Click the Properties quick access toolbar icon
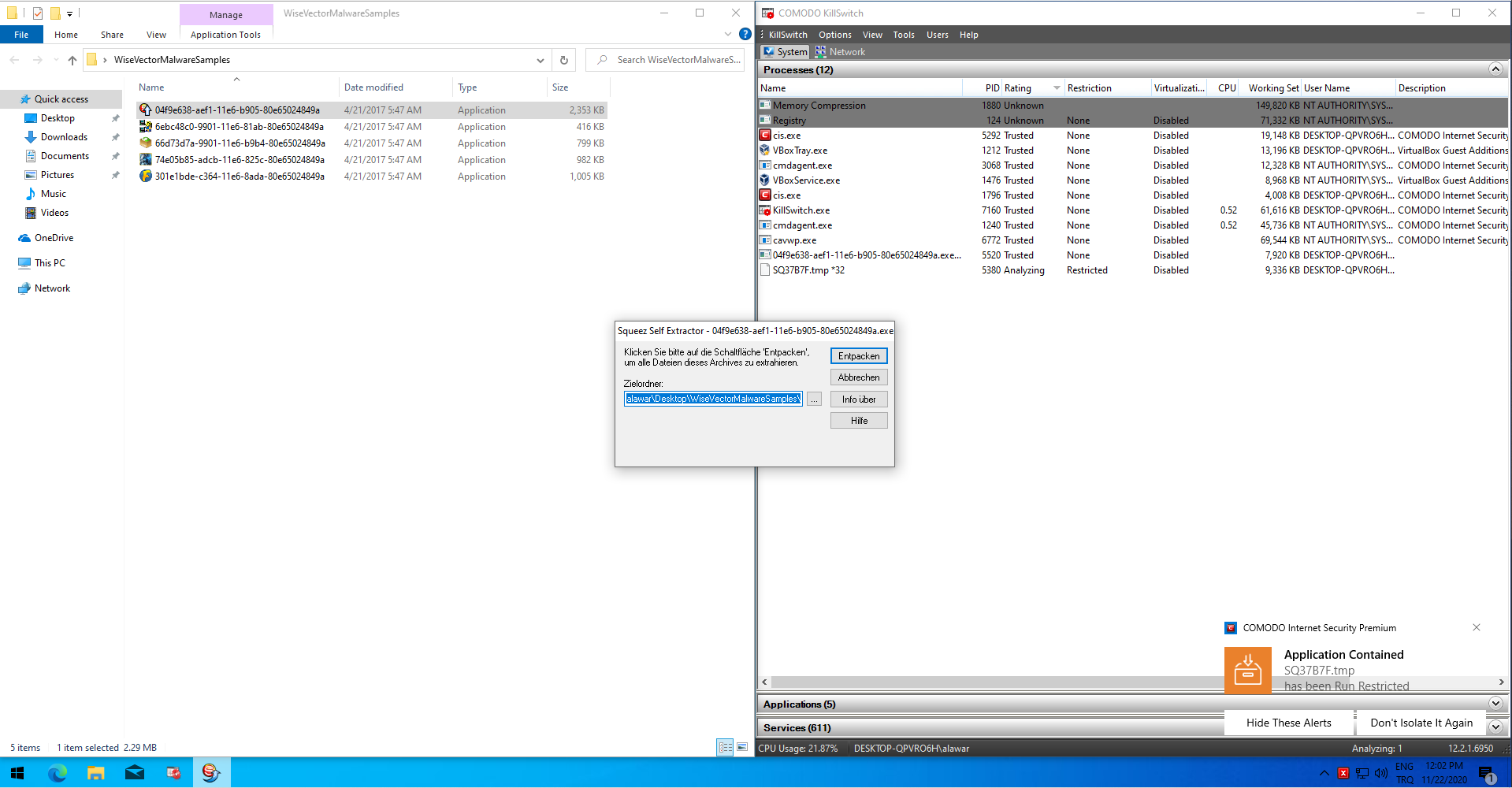Image resolution: width=1512 pixels, height=788 pixels. tap(38, 13)
